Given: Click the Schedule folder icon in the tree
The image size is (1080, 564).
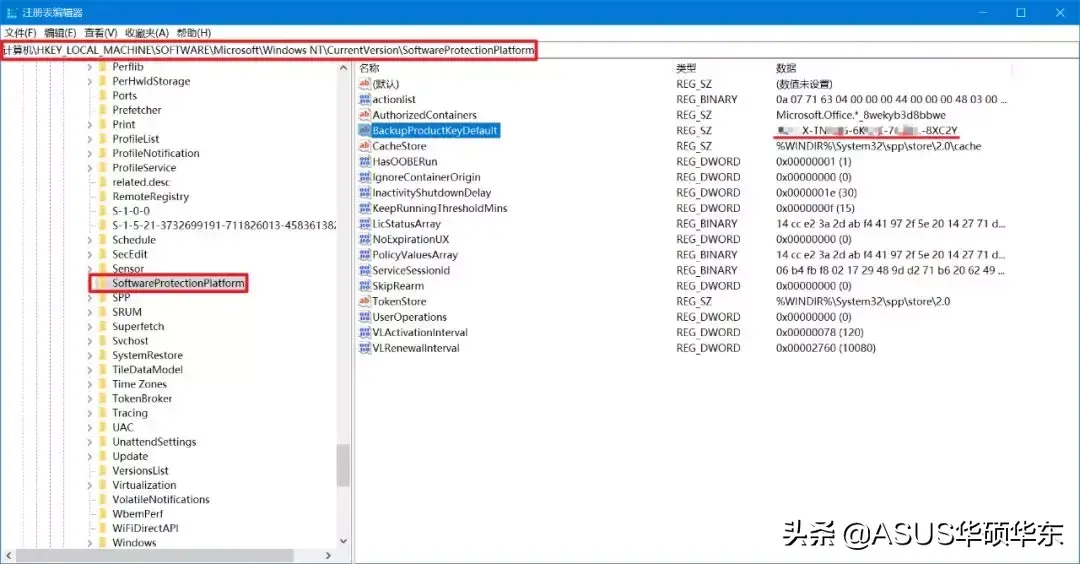Looking at the screenshot, I should 103,240.
